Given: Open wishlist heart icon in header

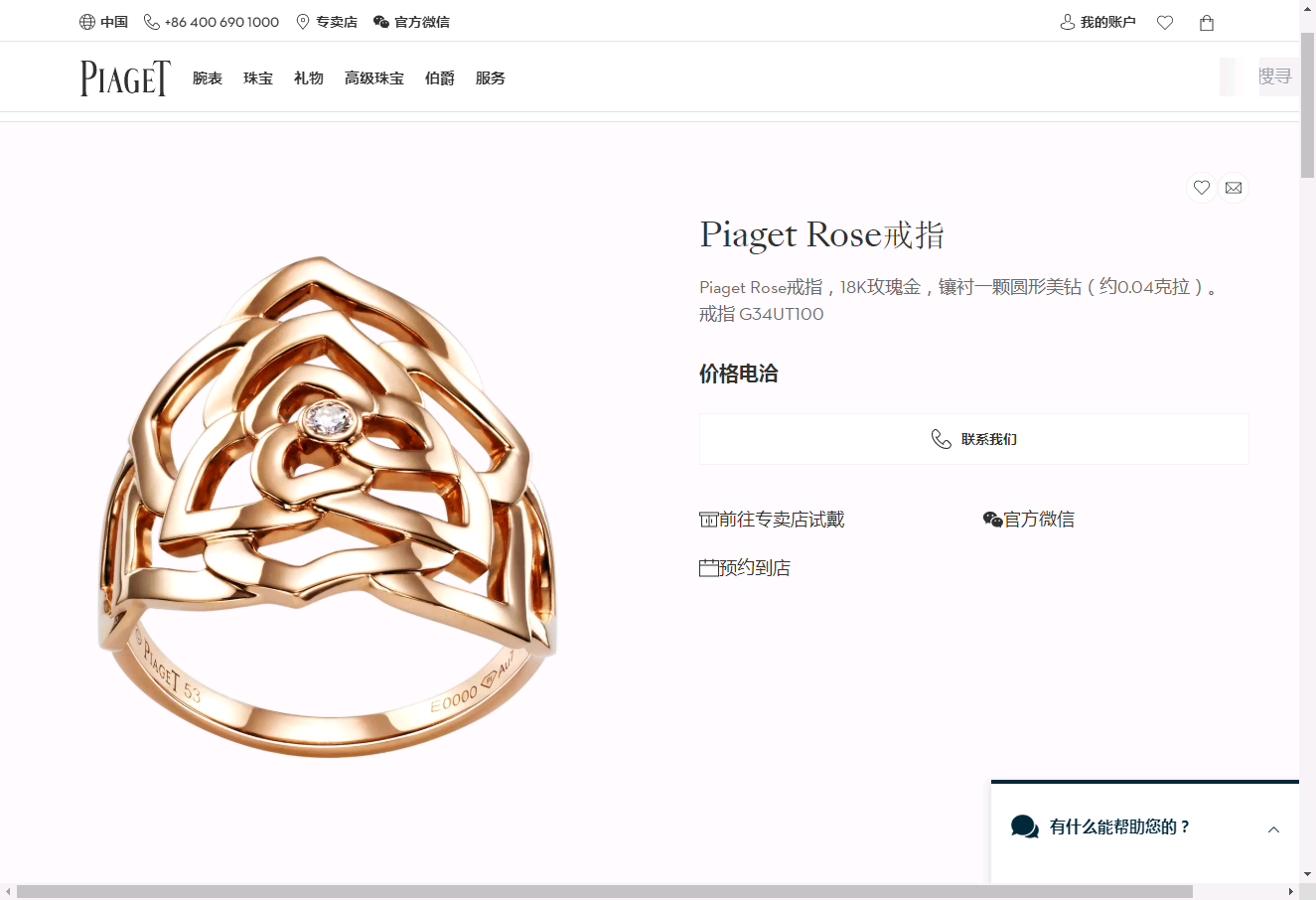Looking at the screenshot, I should (x=1165, y=23).
